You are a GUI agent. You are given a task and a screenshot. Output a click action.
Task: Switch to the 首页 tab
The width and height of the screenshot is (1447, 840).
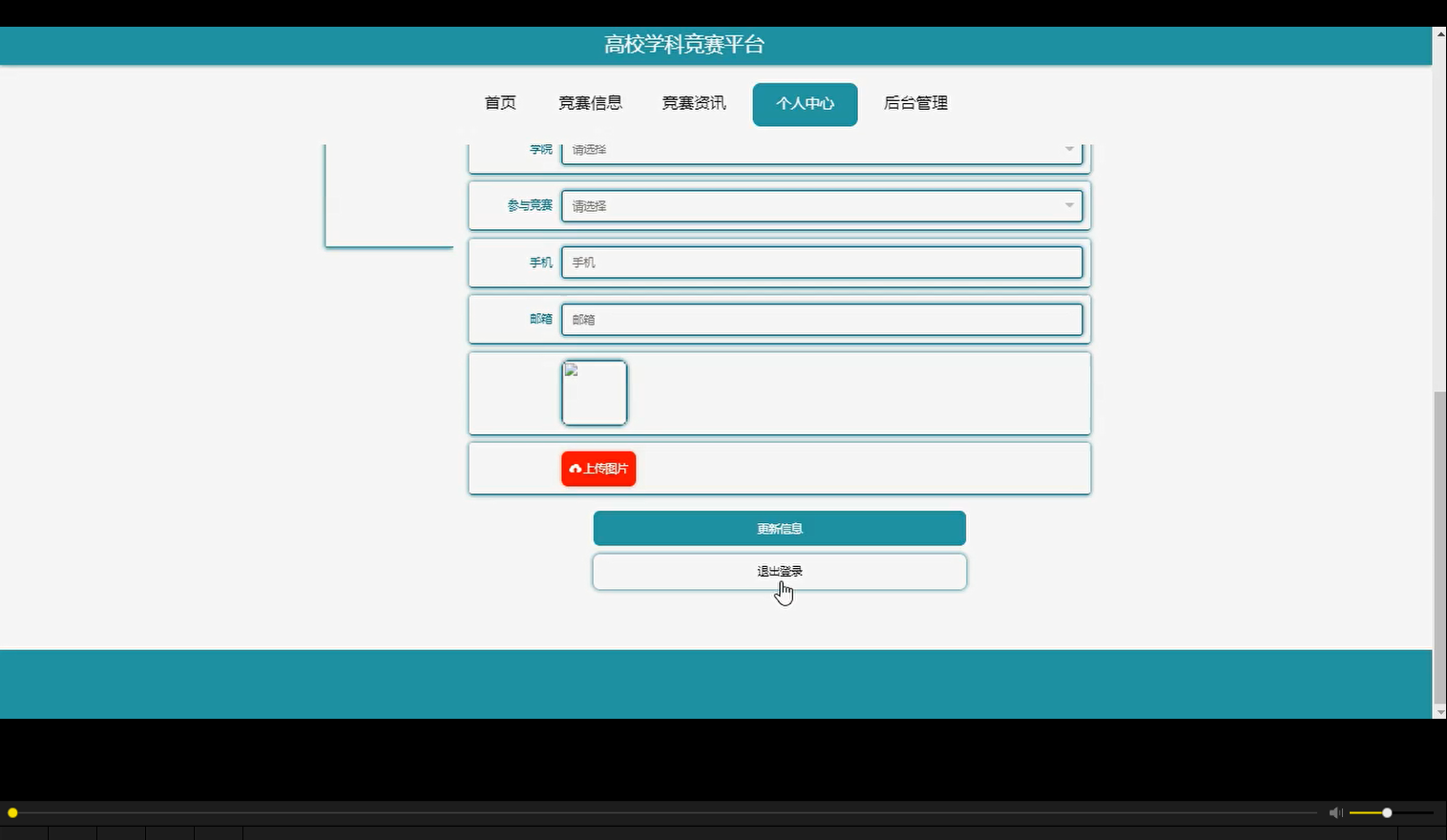500,104
